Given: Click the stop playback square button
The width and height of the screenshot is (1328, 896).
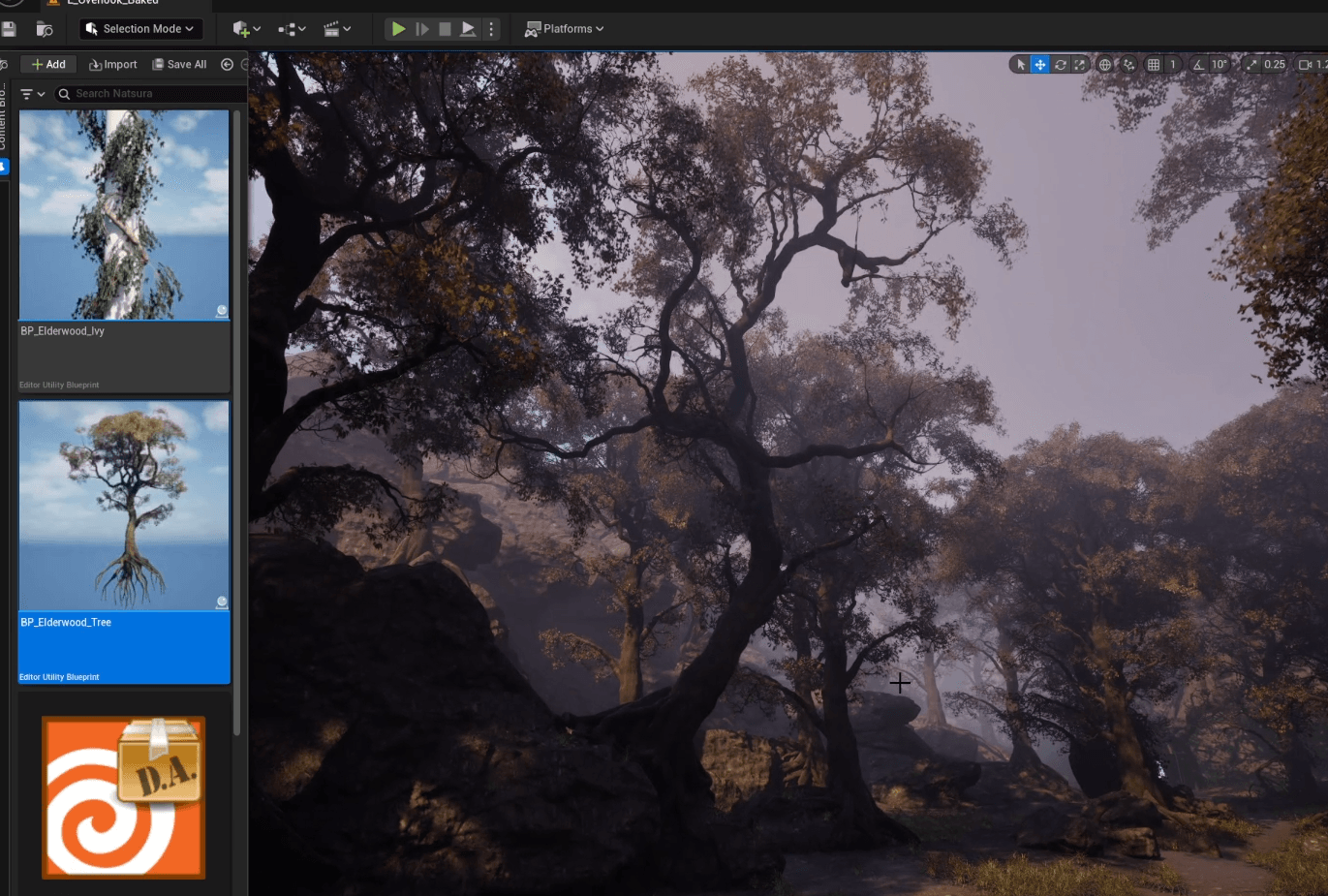Looking at the screenshot, I should [445, 29].
